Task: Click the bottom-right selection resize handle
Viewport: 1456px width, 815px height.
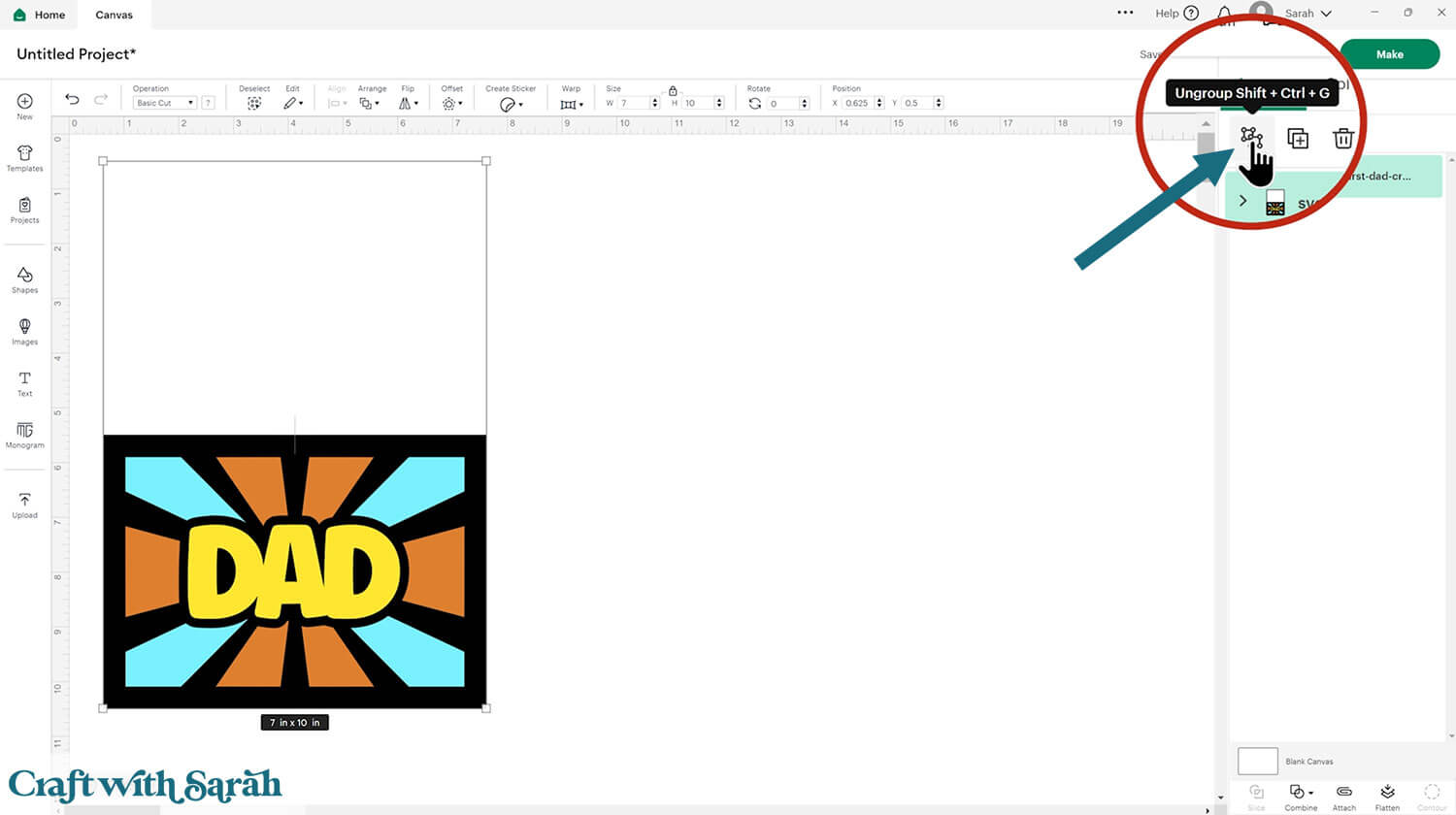Action: tap(486, 708)
